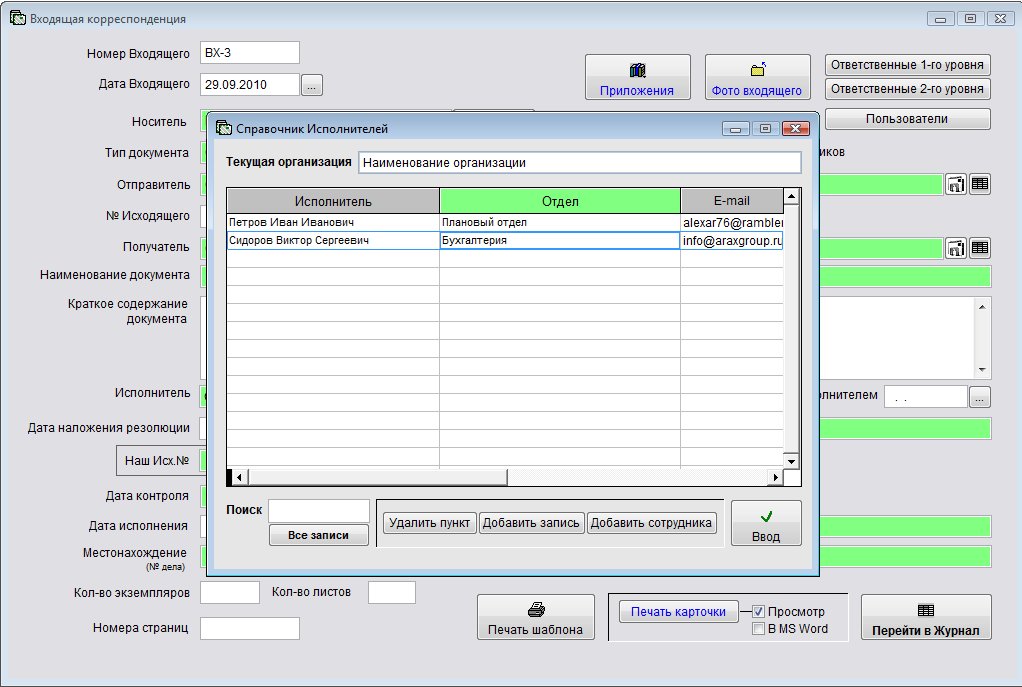Open the ellipsis button beside исполнителем date
This screenshot has width=1022, height=687.
(980, 397)
